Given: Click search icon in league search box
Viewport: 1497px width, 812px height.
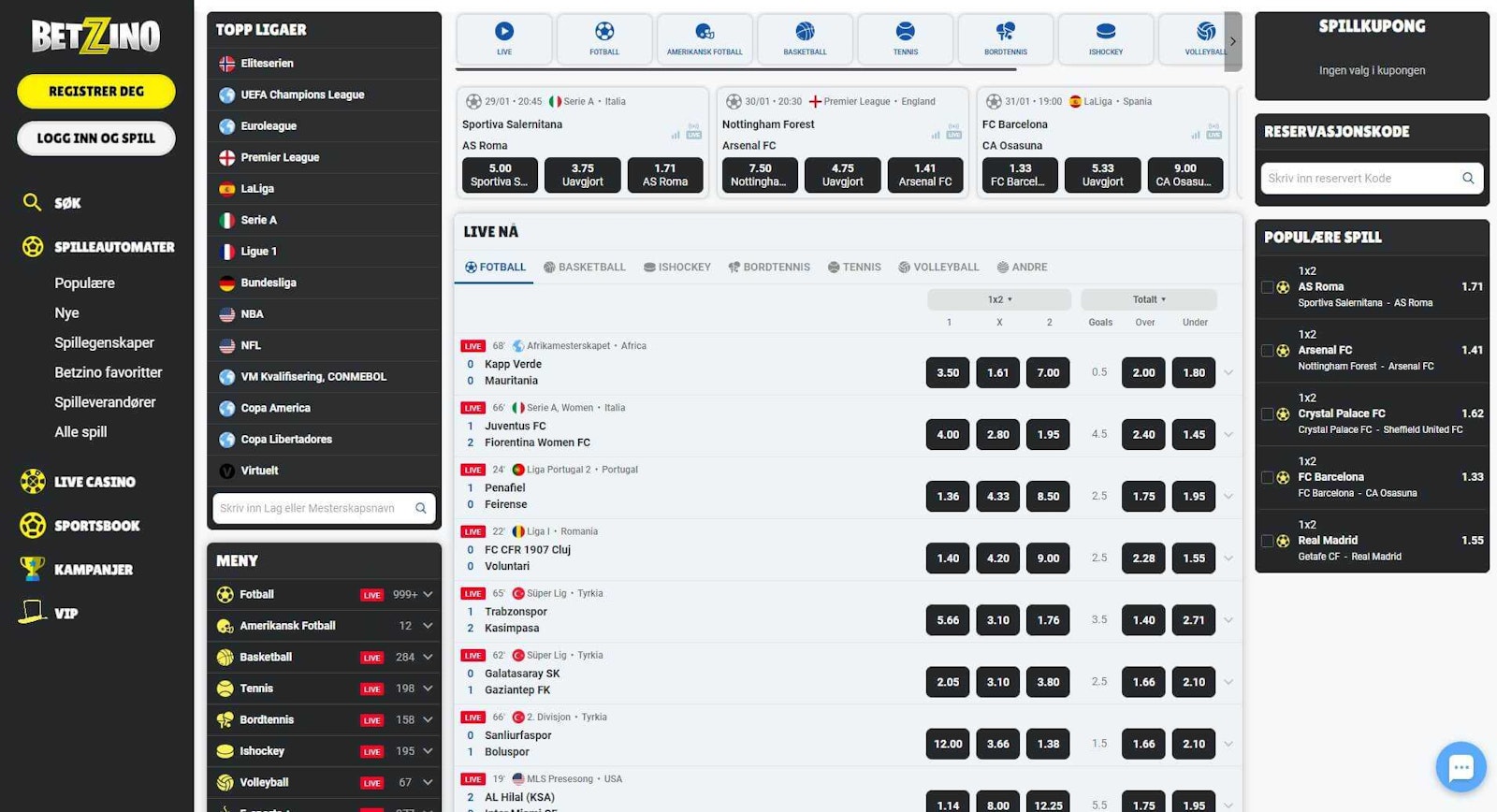Looking at the screenshot, I should [421, 508].
